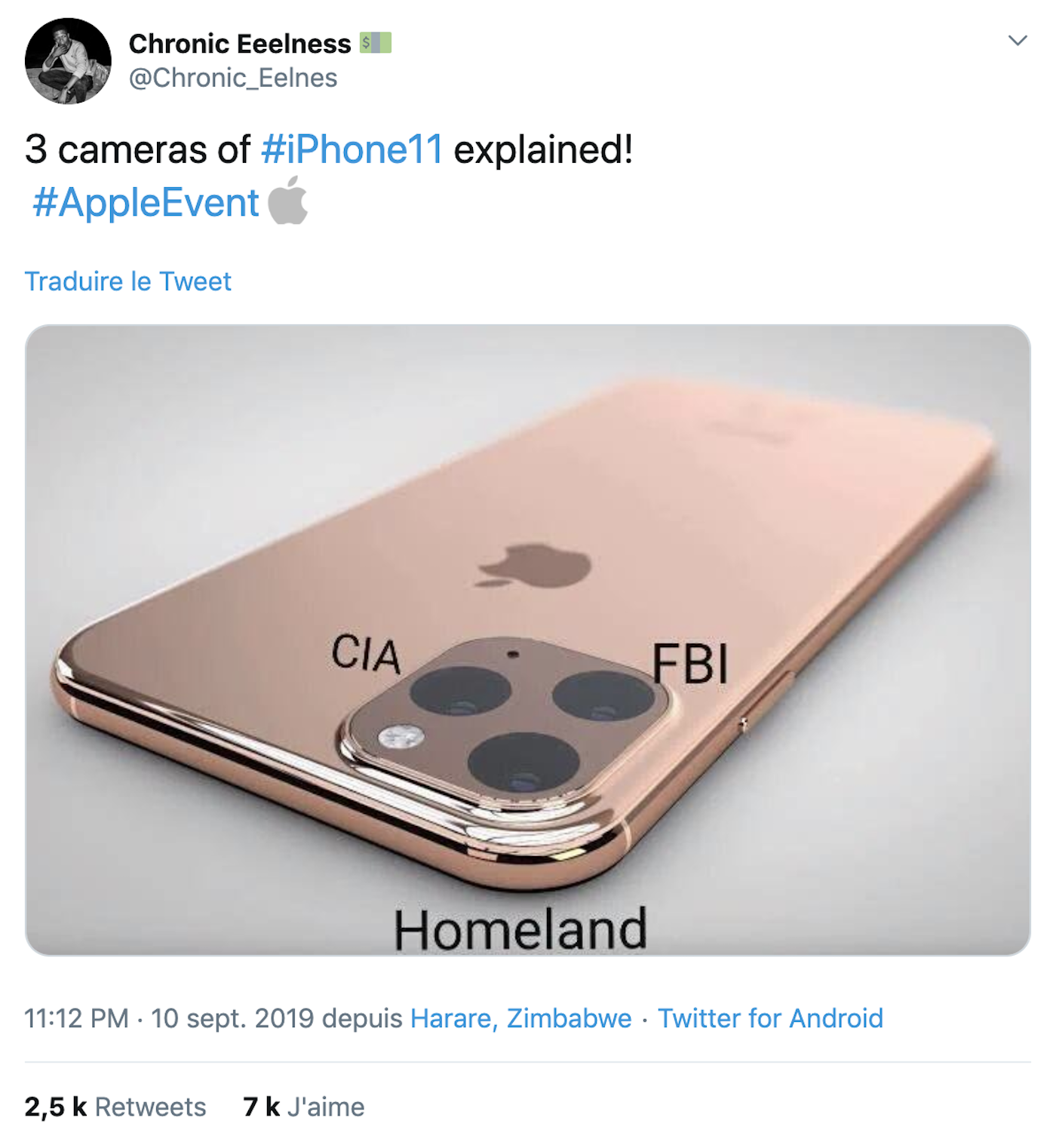
Task: Click the CIA camera label in the image
Action: point(367,653)
